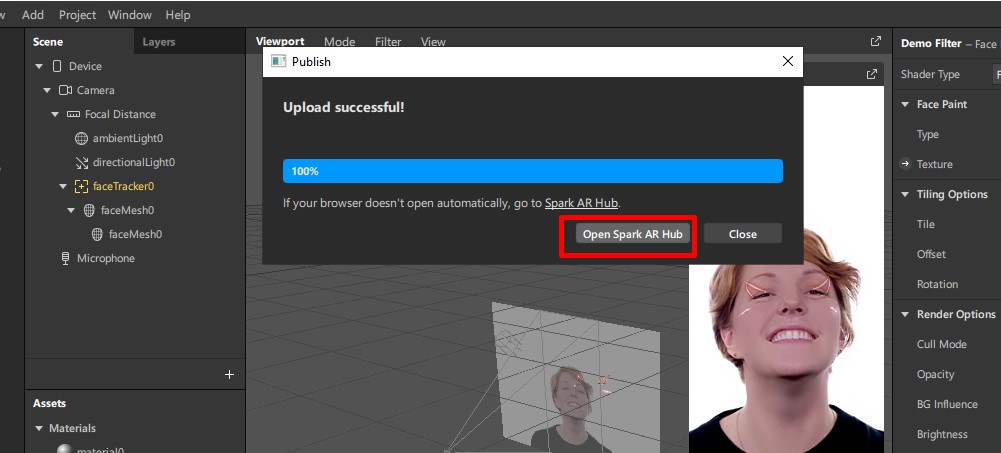
Task: Click the parent faceMesh0 mesh icon
Action: [89, 211]
